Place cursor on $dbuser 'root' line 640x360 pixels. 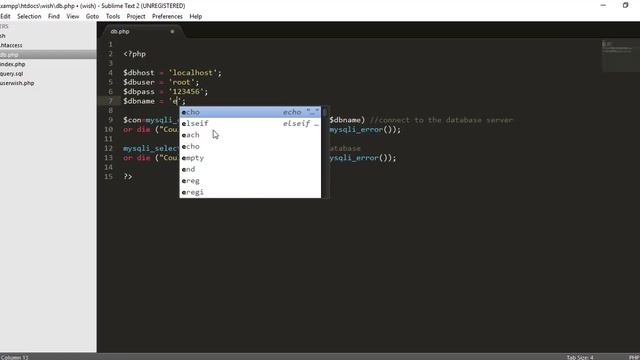(x=161, y=82)
